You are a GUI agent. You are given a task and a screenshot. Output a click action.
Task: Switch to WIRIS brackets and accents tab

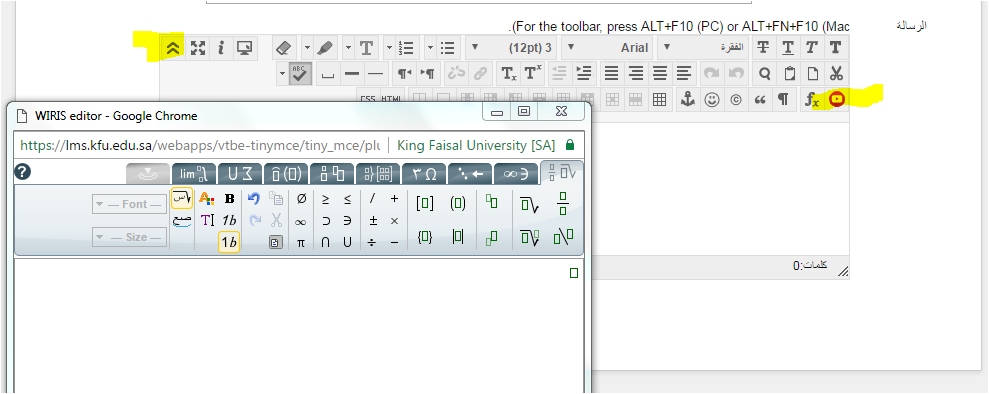pyautogui.click(x=286, y=174)
